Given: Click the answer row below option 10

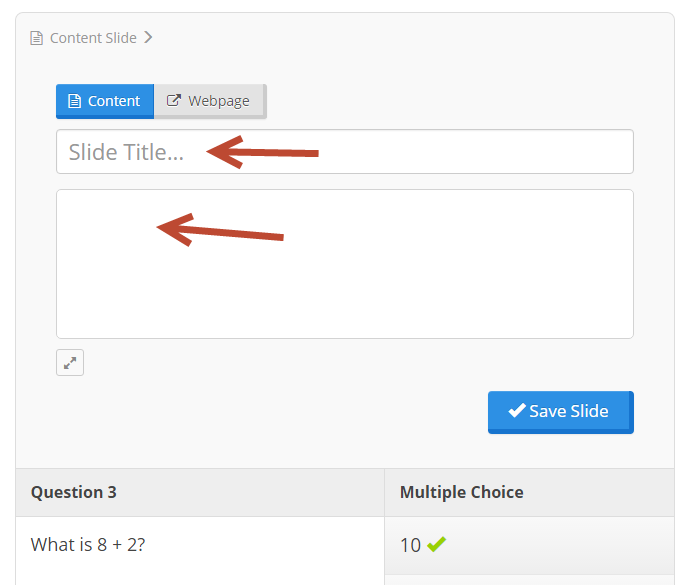Looking at the screenshot, I should click(x=529, y=580).
